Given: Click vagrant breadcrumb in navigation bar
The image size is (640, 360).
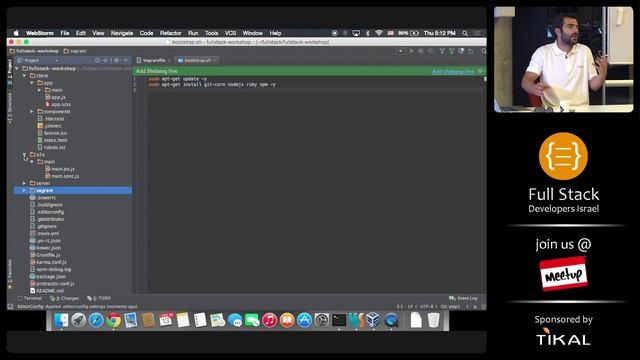Looking at the screenshot, I should [x=75, y=51].
